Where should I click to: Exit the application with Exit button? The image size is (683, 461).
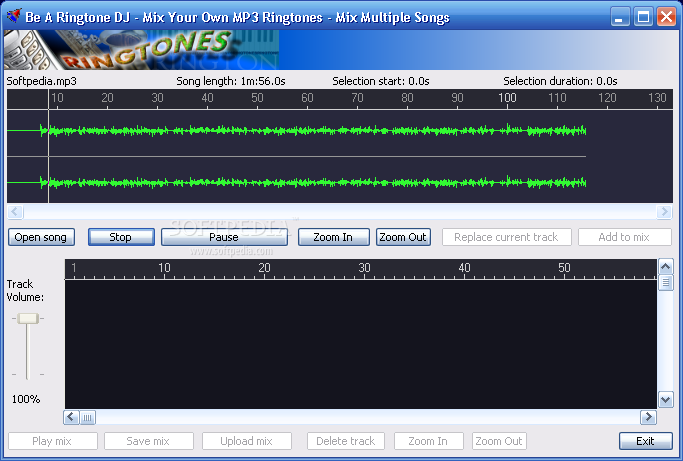click(646, 441)
